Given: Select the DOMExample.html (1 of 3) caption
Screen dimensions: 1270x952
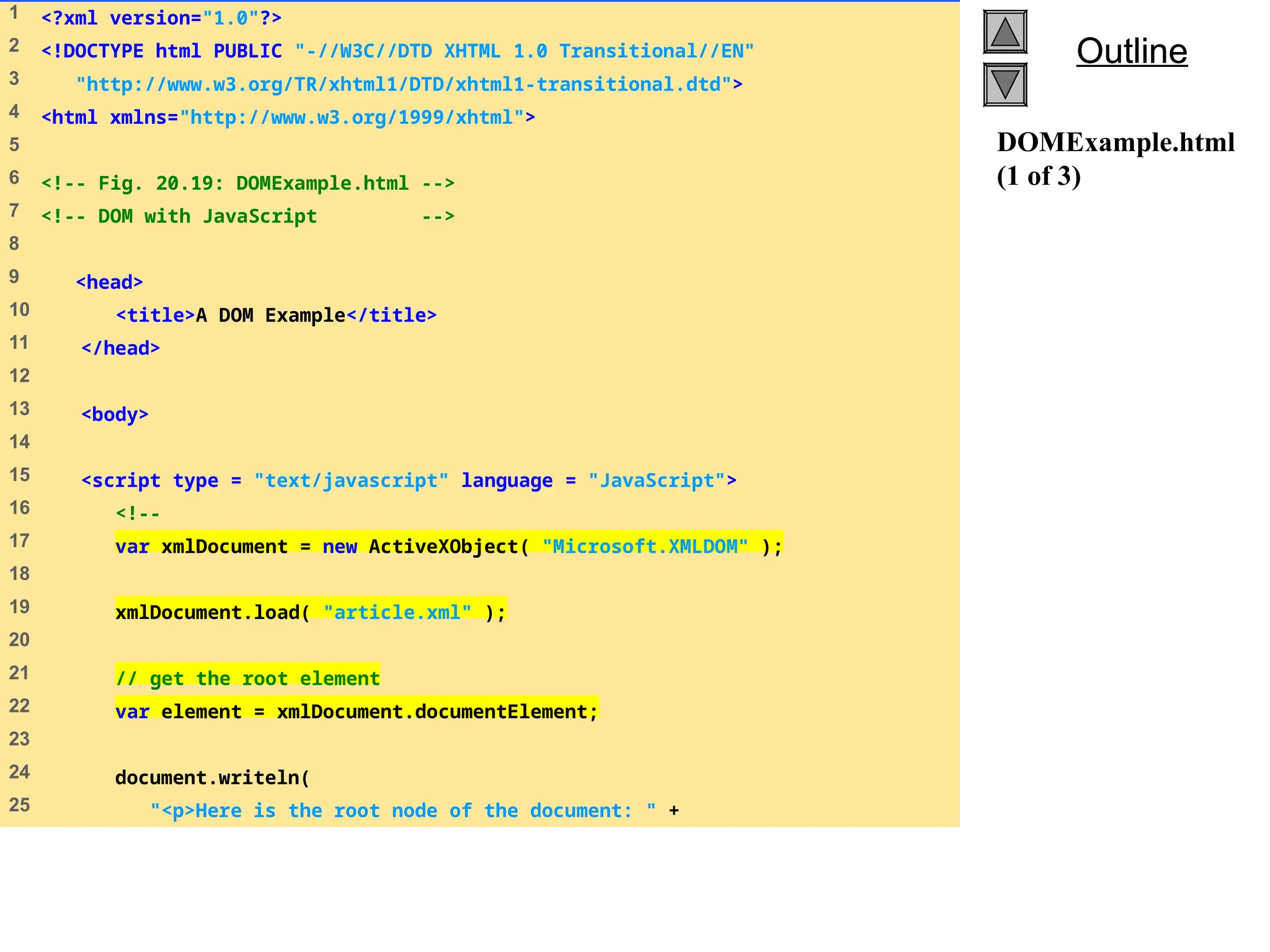Looking at the screenshot, I should [x=1116, y=159].
